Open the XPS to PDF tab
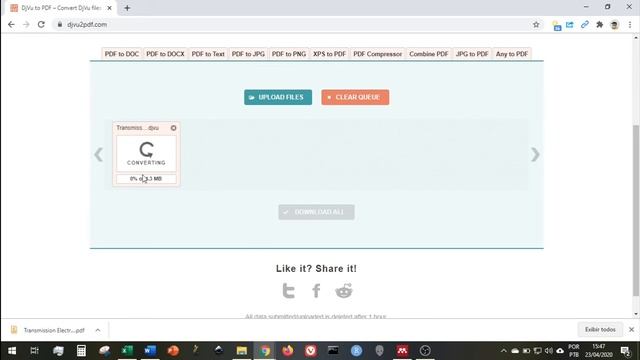The width and height of the screenshot is (640, 360). [x=329, y=54]
